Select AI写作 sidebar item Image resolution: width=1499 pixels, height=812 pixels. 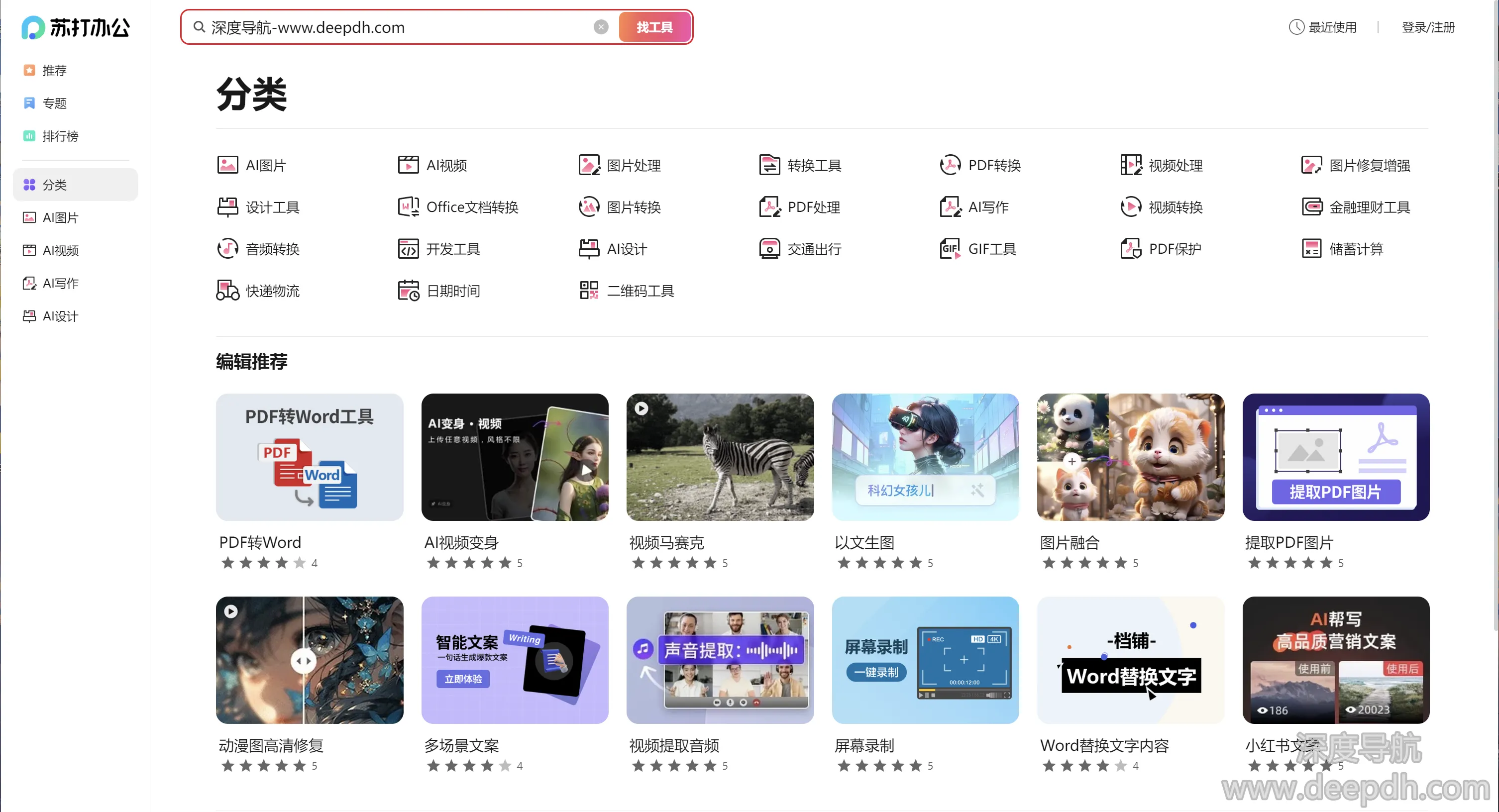tap(60, 283)
